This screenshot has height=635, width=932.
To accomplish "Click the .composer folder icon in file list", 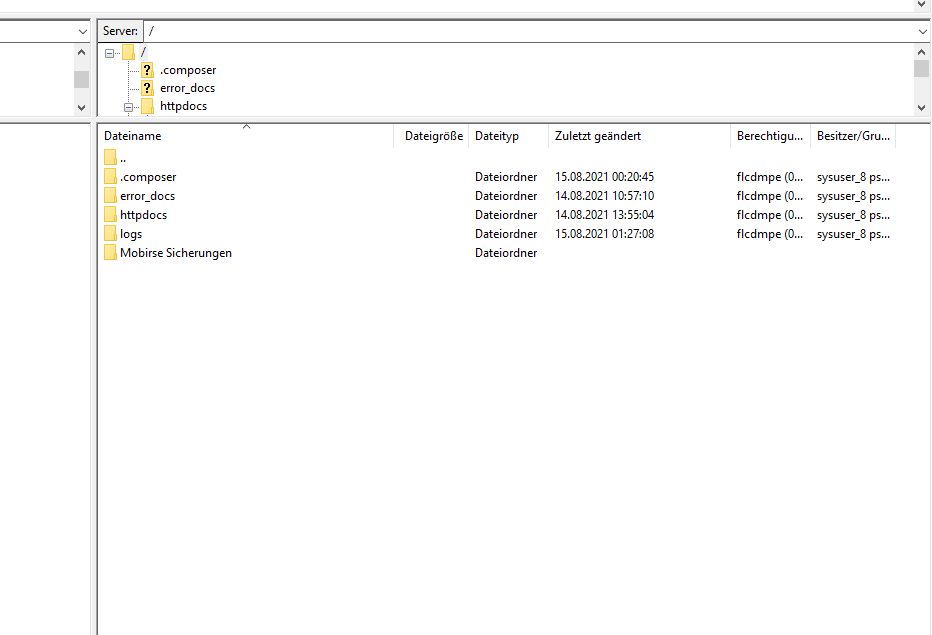I will [110, 177].
